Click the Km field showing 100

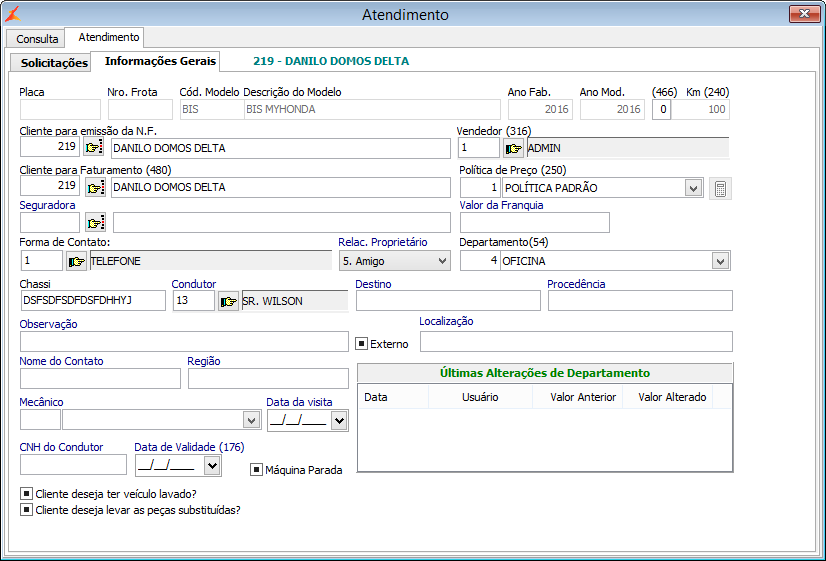(701, 110)
